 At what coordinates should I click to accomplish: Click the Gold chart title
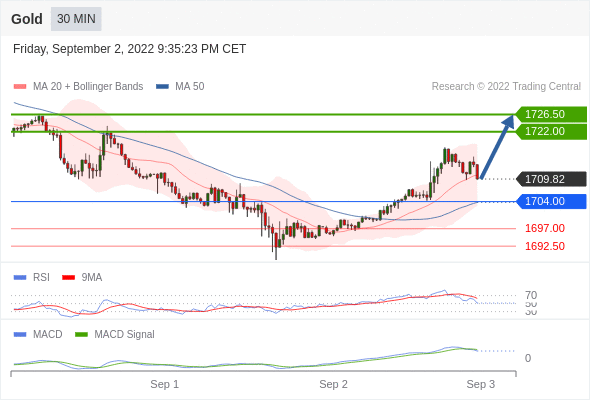27,19
